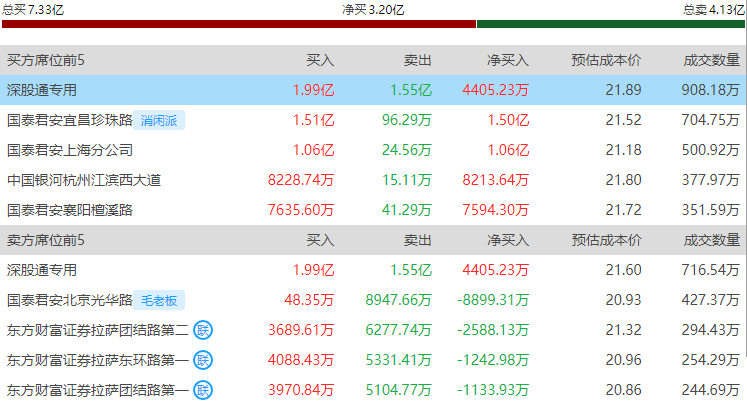This screenshot has width=747, height=402.
Task: Sort by 卖出 in buyer table header
Action: [x=417, y=60]
